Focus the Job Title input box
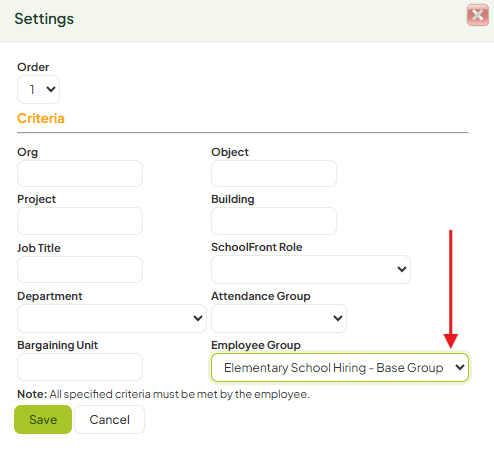The width and height of the screenshot is (494, 450). click(x=80, y=269)
